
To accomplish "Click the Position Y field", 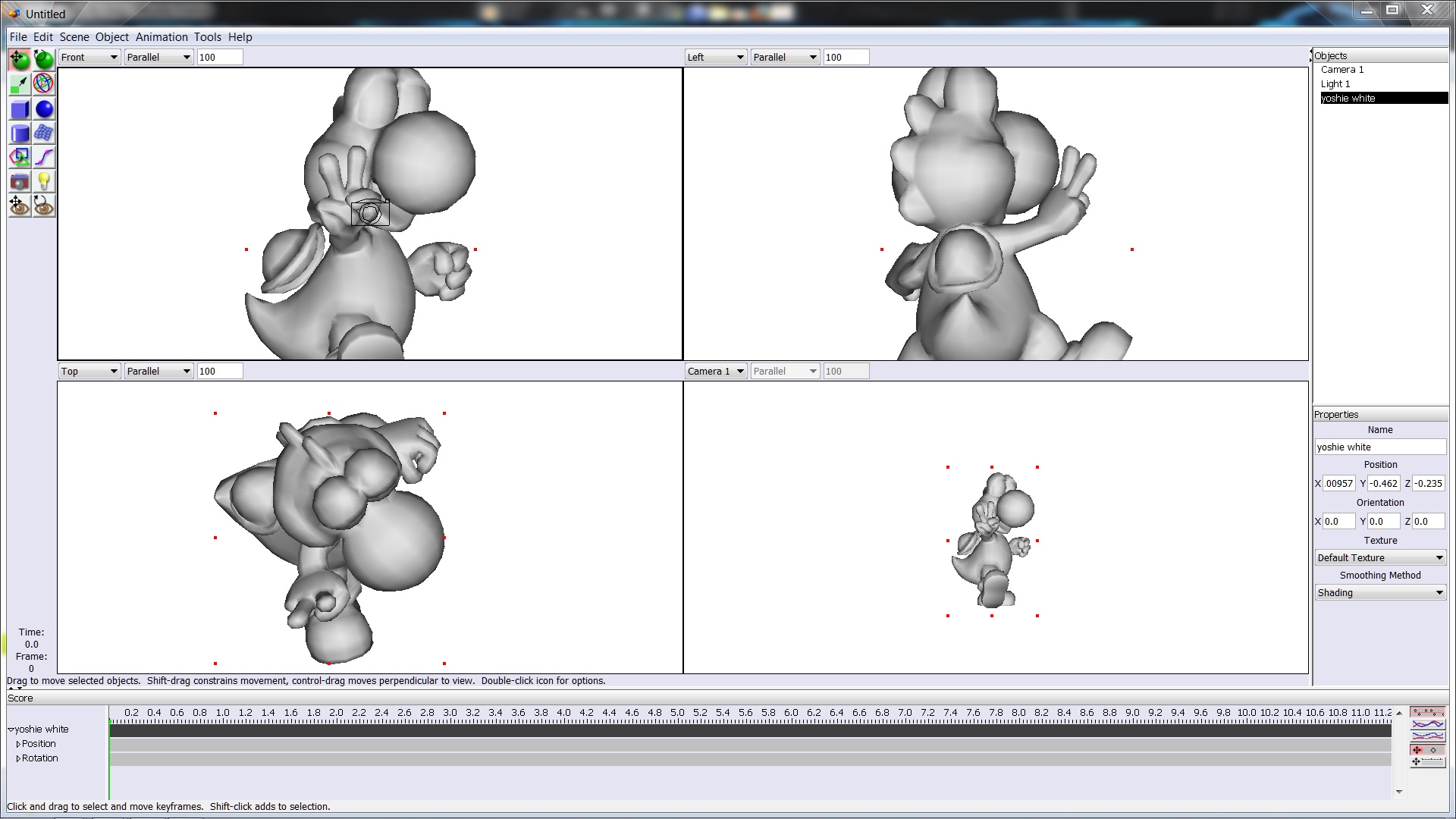I will [x=1384, y=484].
